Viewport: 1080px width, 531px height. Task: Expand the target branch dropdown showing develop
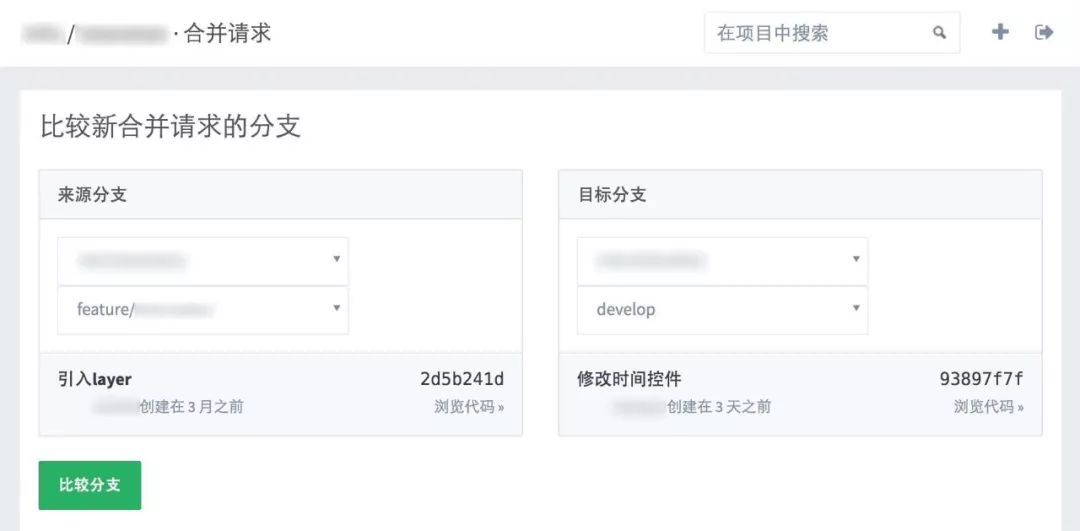pyautogui.click(x=722, y=310)
